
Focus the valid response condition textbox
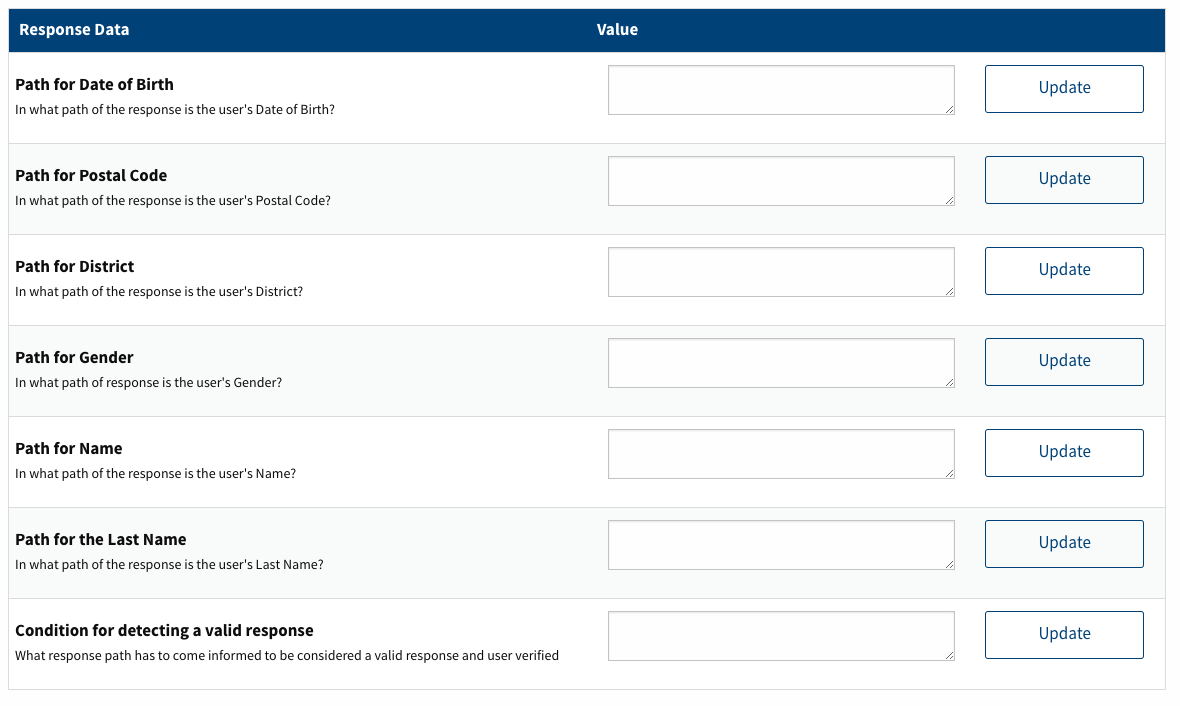[x=780, y=636]
